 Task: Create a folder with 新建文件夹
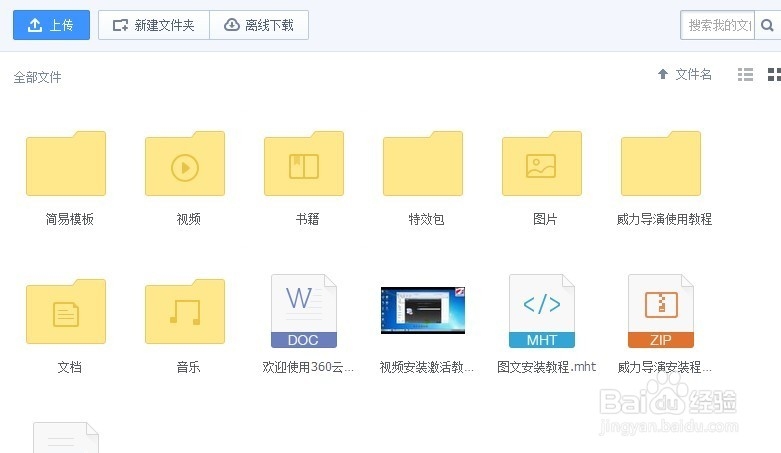pos(154,25)
